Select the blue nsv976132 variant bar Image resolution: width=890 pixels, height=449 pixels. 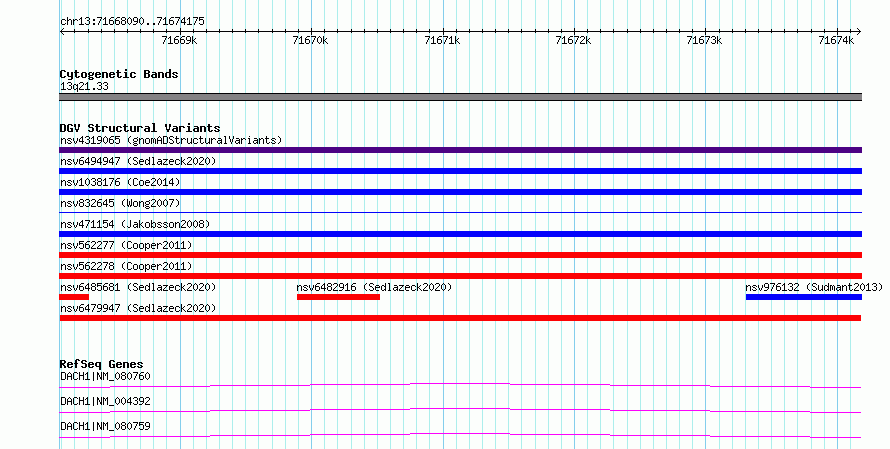(804, 297)
